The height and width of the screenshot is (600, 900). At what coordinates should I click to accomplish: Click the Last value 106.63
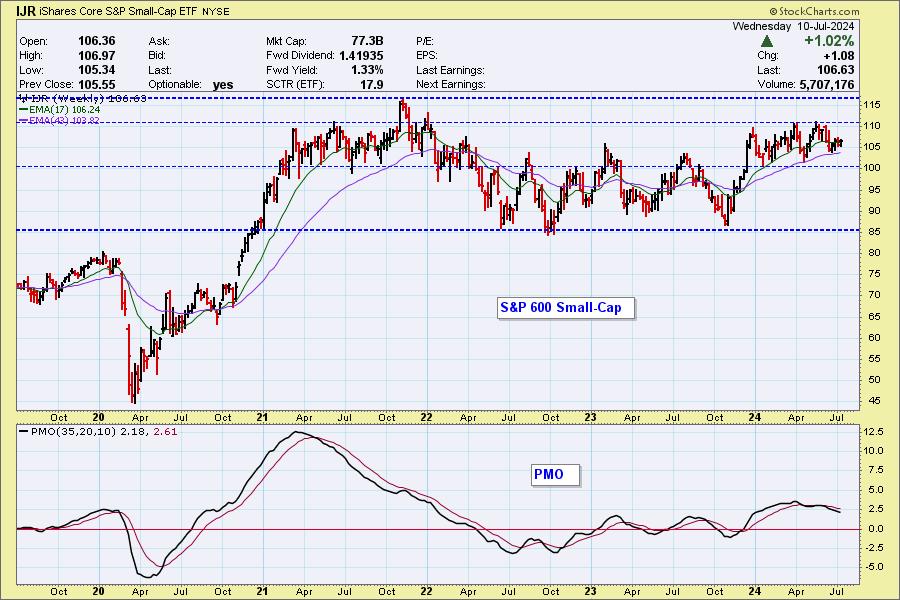(x=836, y=70)
